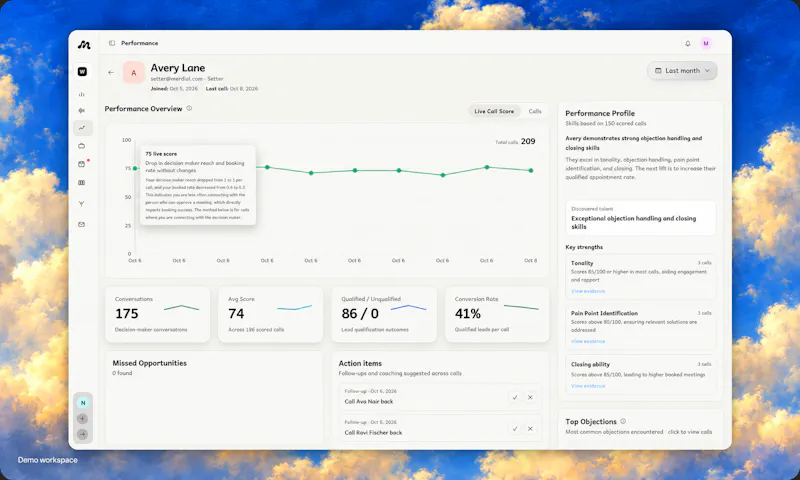This screenshot has height=480, width=800.
Task: Open the app logo at sidebar top
Action: [84, 45]
